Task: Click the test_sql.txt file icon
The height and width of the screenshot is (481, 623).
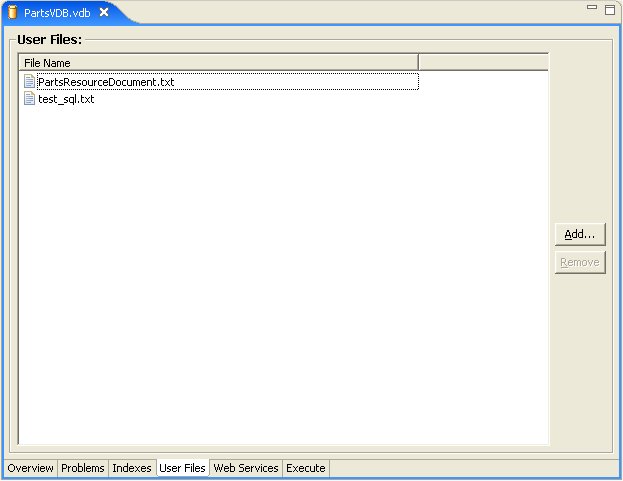Action: pyautogui.click(x=29, y=99)
